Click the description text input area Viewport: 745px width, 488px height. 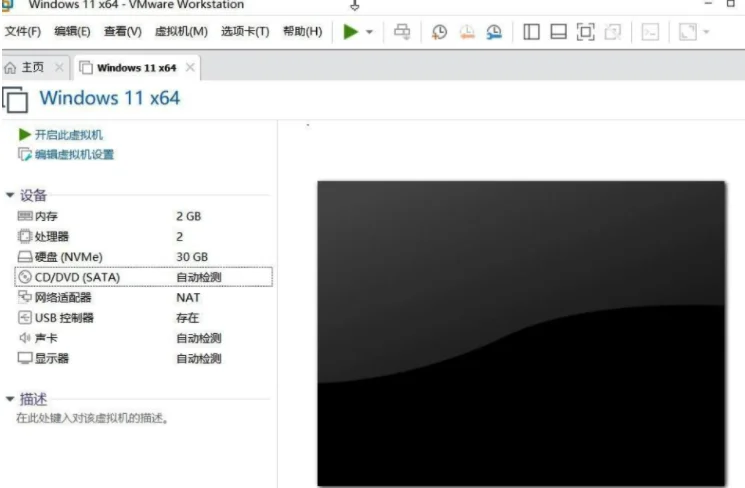pos(92,418)
